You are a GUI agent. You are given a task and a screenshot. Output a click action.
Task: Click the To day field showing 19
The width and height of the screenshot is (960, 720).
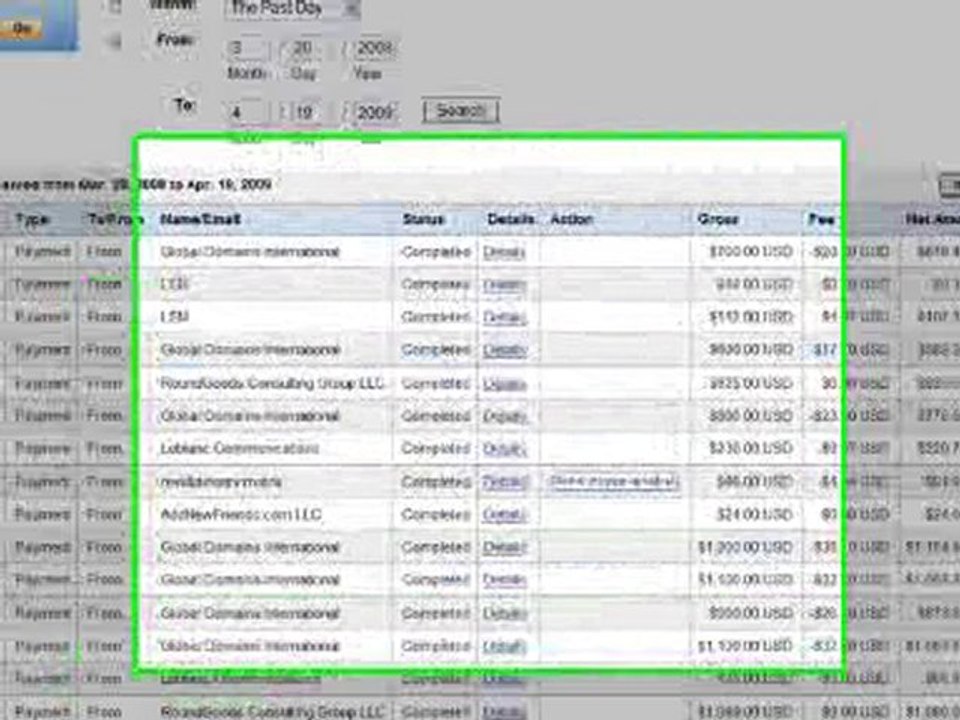(x=304, y=113)
